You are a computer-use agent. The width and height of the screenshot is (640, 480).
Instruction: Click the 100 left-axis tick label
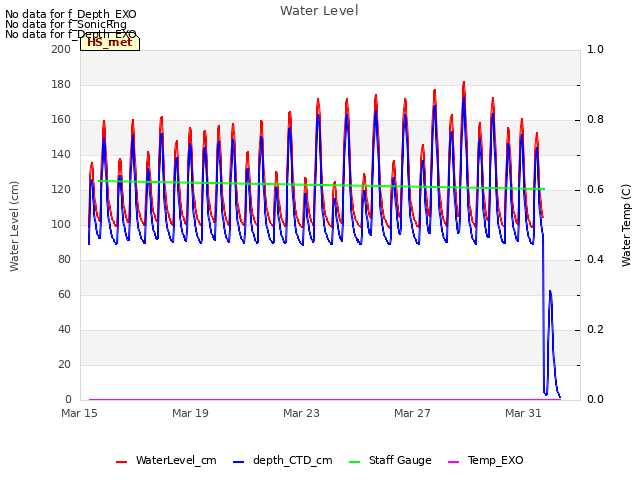(x=61, y=224)
